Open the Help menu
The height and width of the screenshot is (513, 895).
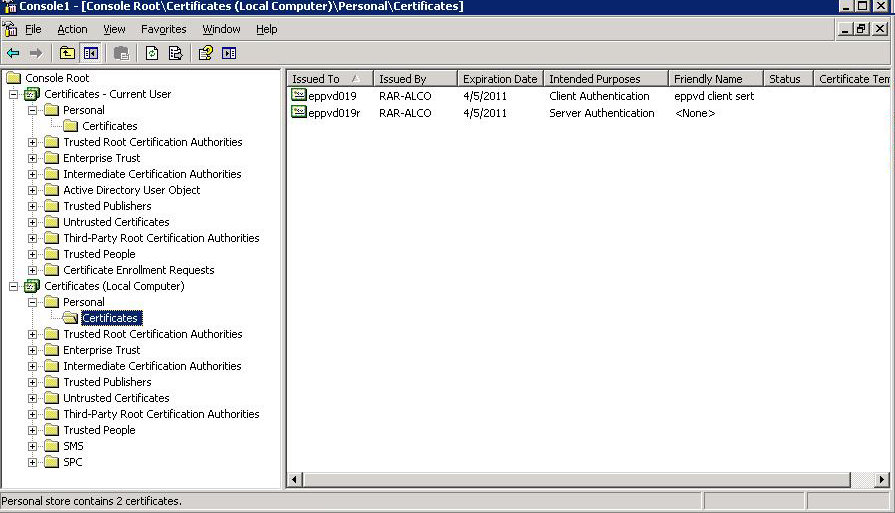click(x=267, y=29)
